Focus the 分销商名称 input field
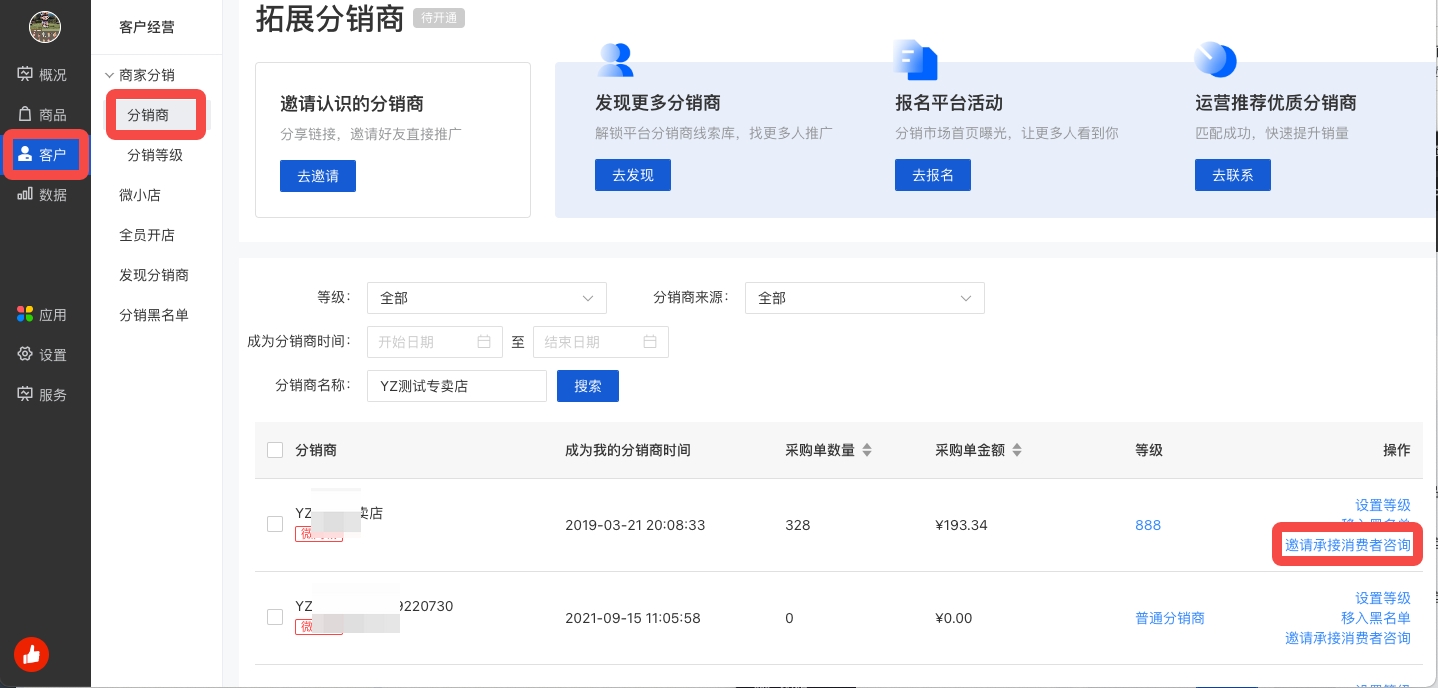Image resolution: width=1438 pixels, height=688 pixels. coord(457,386)
